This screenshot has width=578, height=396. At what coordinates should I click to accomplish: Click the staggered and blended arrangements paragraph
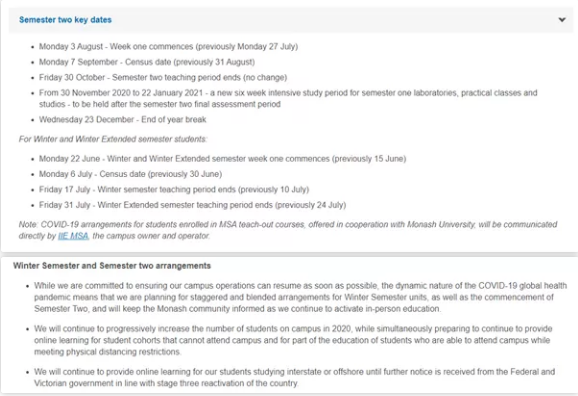[x=300, y=297]
